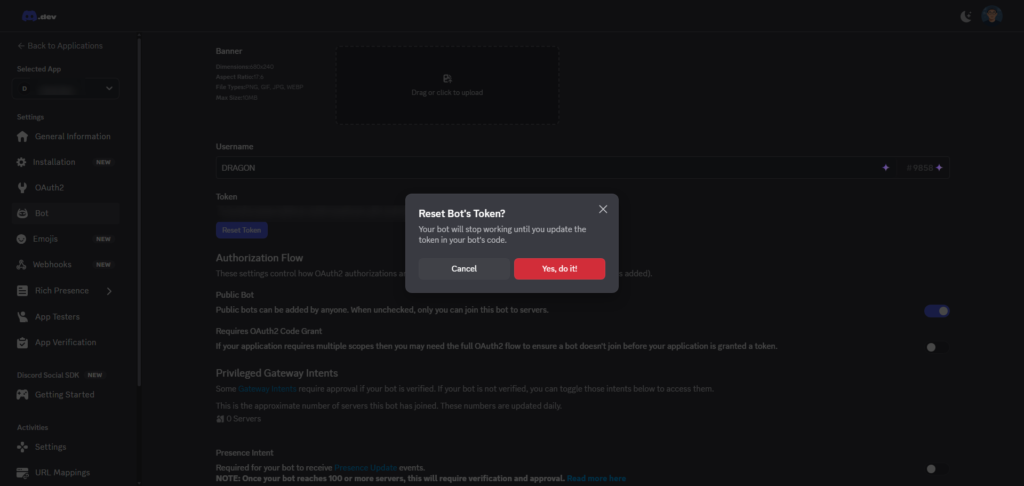This screenshot has width=1024, height=486.
Task: Select the Bot sidebar item
Action: (x=66, y=213)
